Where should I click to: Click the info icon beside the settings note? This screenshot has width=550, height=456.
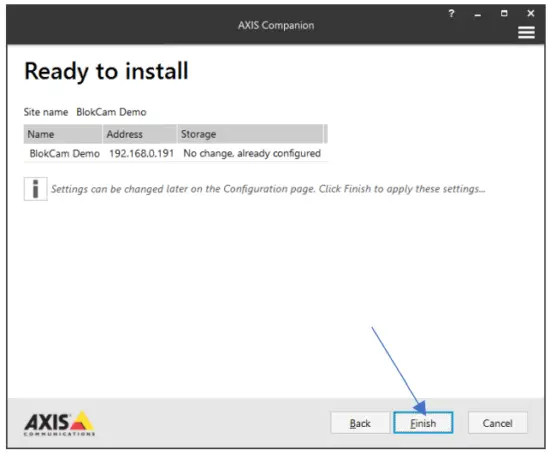pyautogui.click(x=35, y=189)
